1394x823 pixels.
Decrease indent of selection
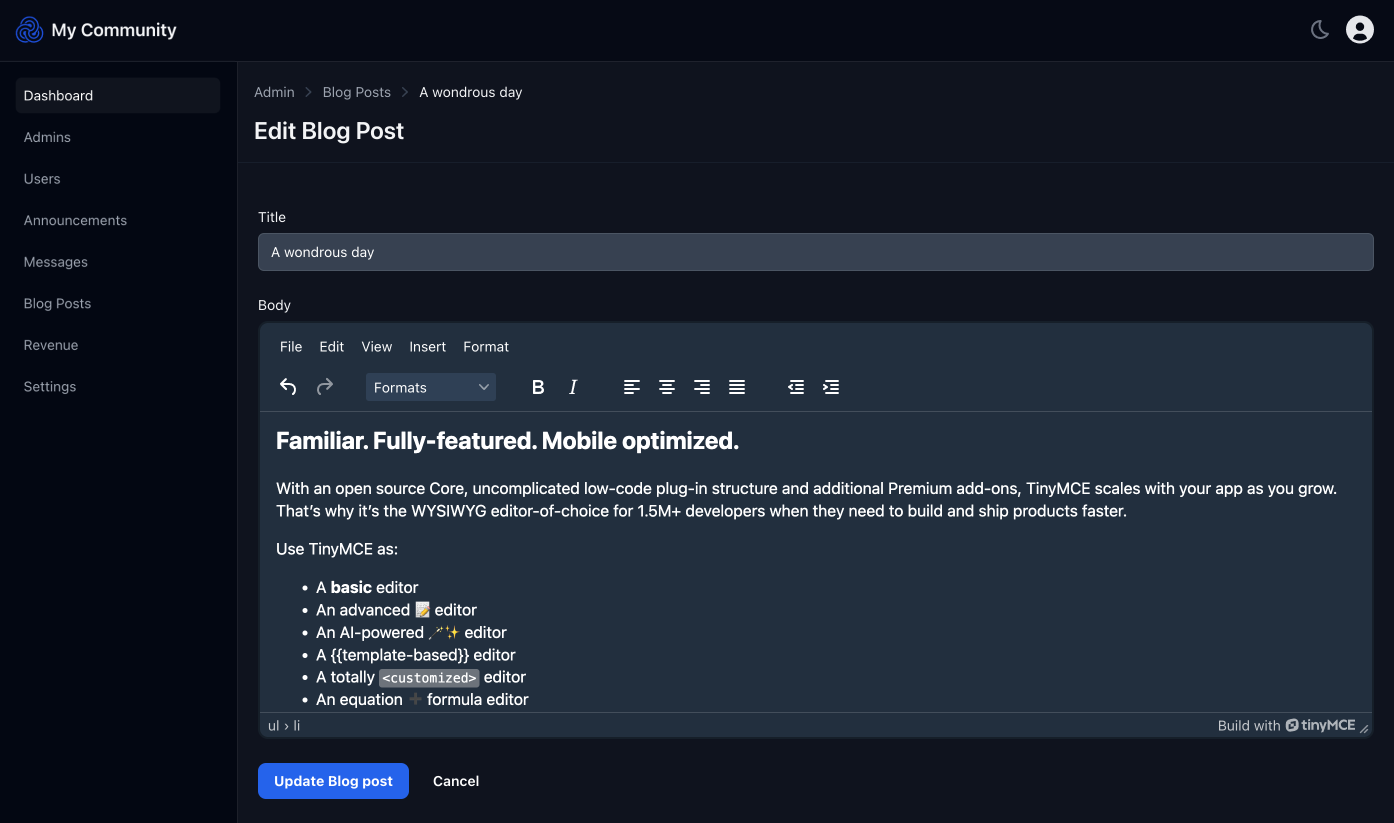[796, 387]
